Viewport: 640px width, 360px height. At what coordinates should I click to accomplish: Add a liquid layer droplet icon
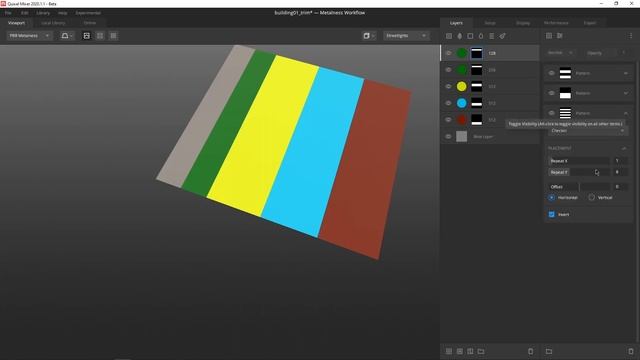[x=481, y=36]
